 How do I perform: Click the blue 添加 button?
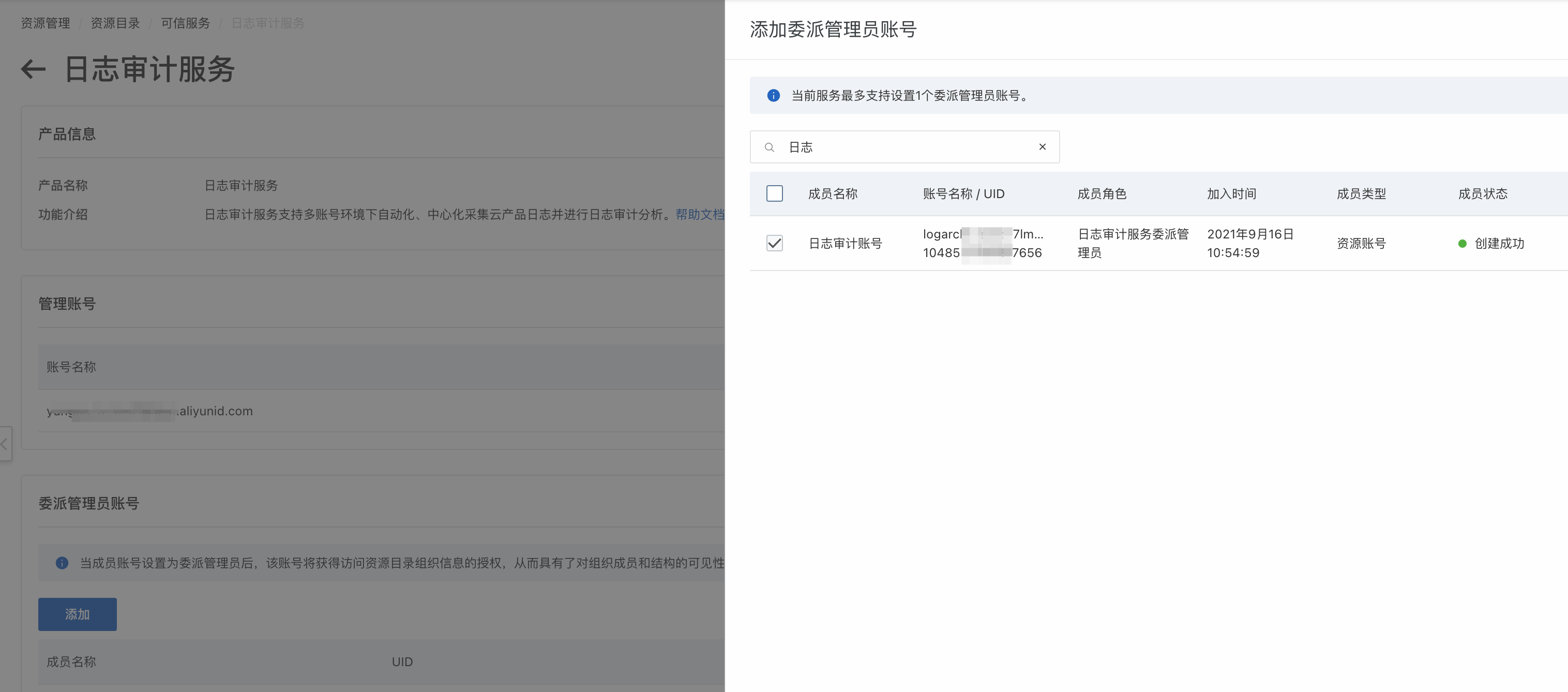tap(77, 614)
